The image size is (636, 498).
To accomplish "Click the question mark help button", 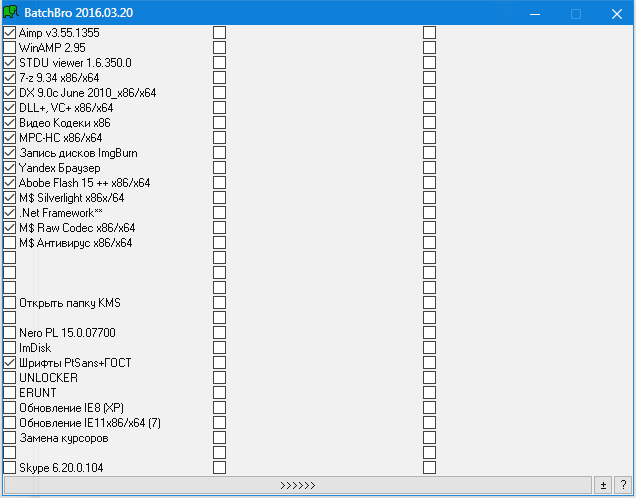I will click(622, 485).
